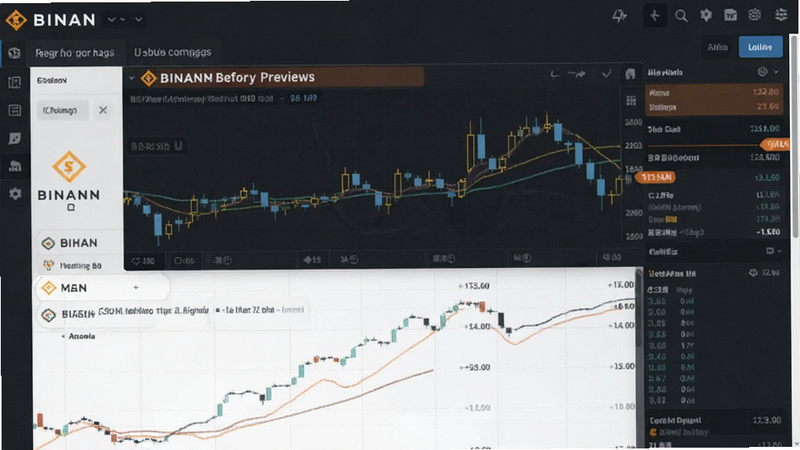This screenshot has width=800, height=450.
Task: Click the clock icon in lower right panel
Action: 753,273
